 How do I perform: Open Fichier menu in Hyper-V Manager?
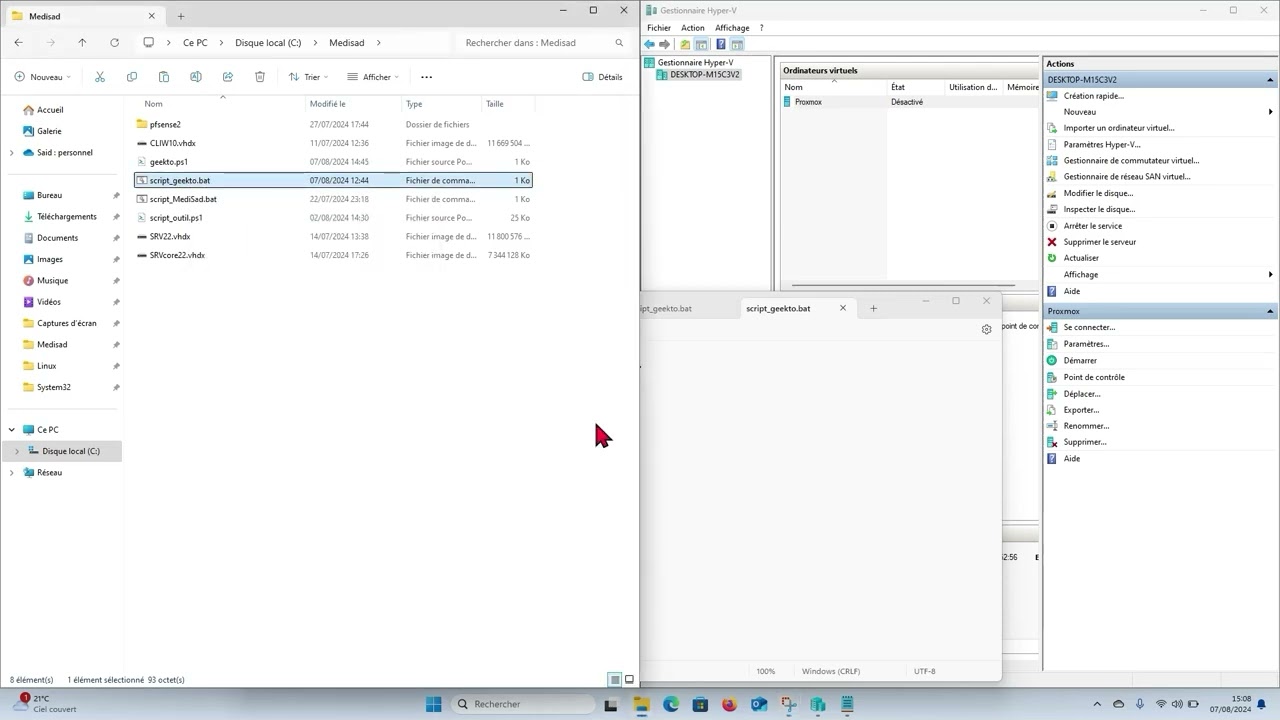point(659,28)
